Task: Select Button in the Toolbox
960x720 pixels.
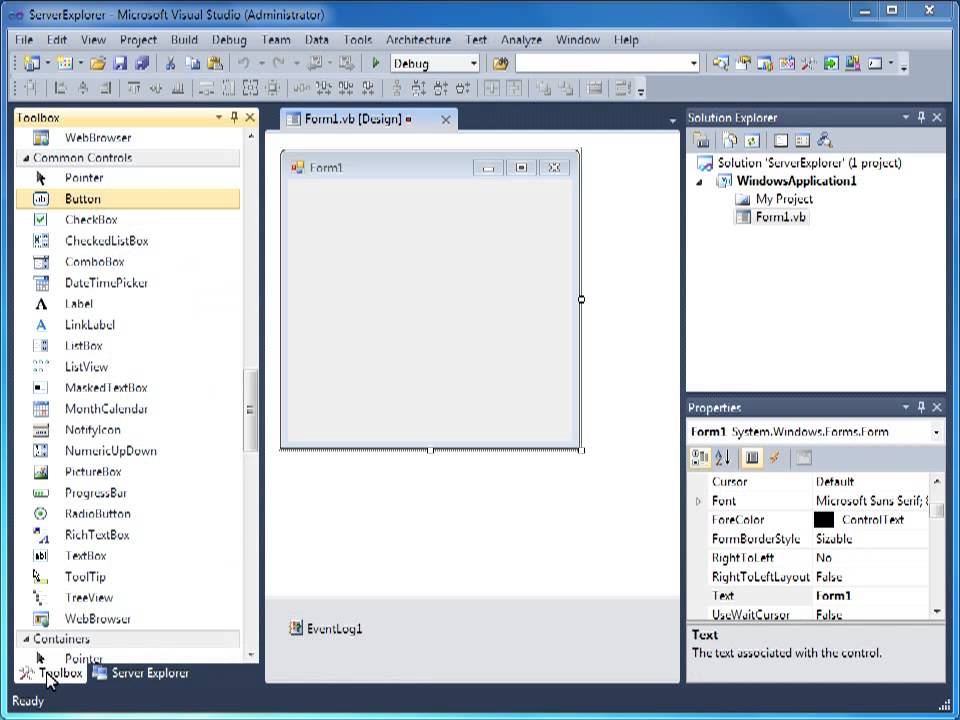Action: (x=128, y=198)
